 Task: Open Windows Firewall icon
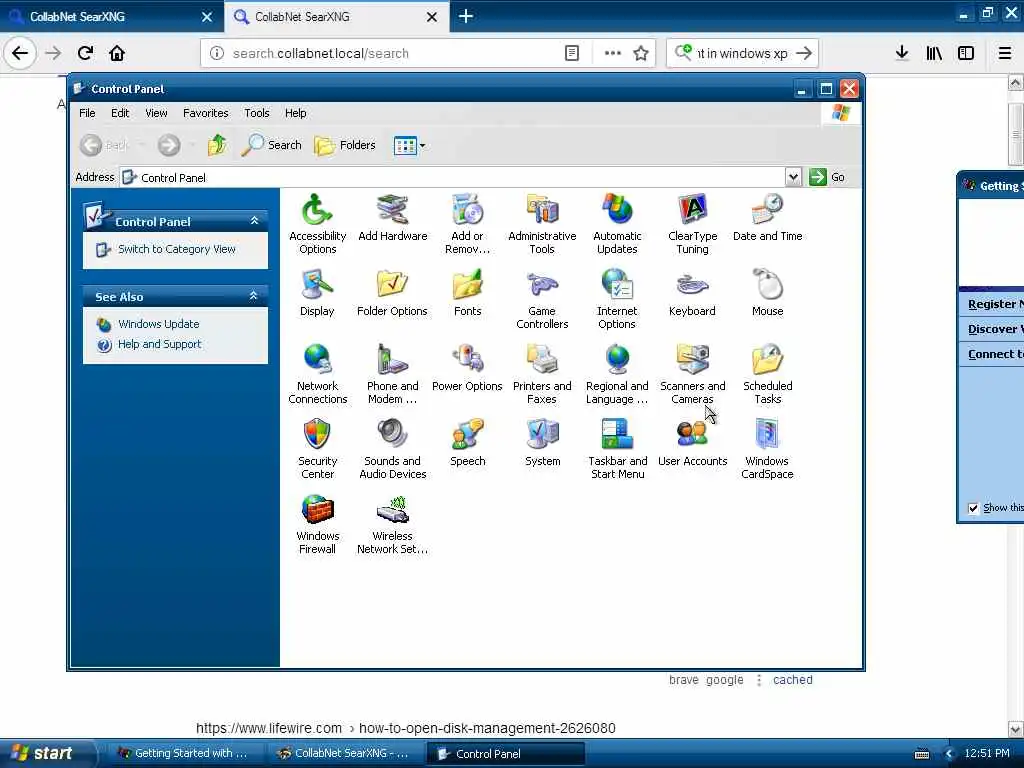(317, 524)
